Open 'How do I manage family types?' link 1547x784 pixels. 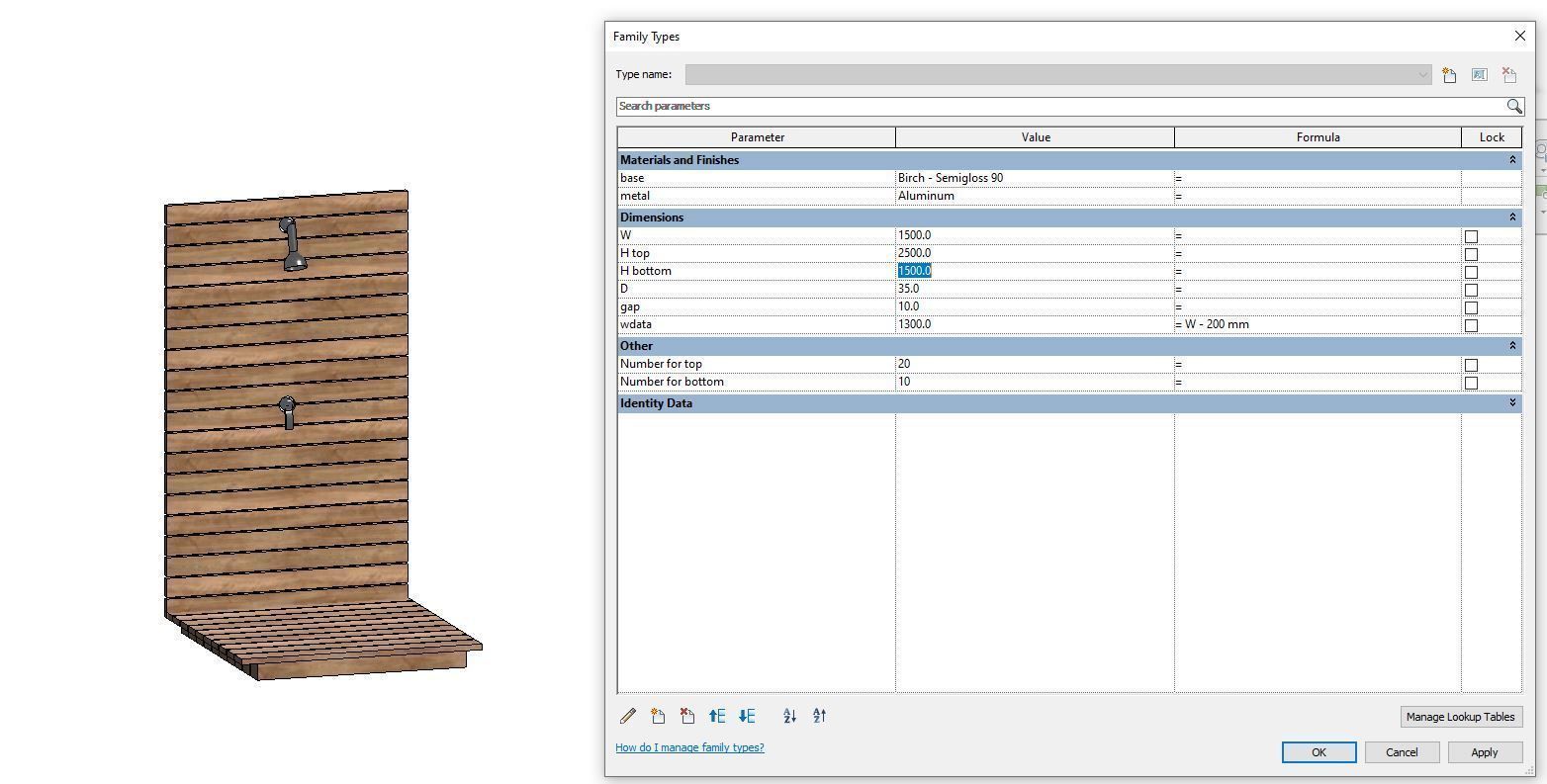click(x=689, y=747)
